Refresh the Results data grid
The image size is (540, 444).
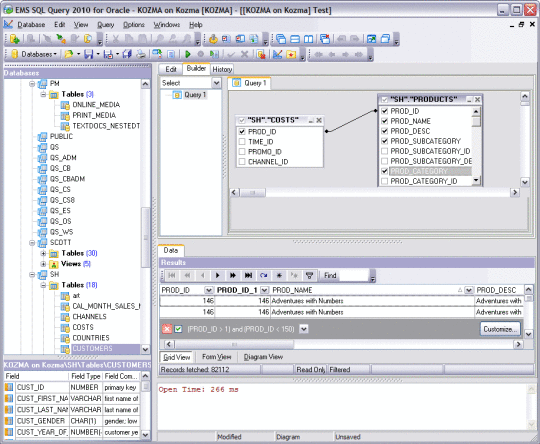[x=264, y=275]
